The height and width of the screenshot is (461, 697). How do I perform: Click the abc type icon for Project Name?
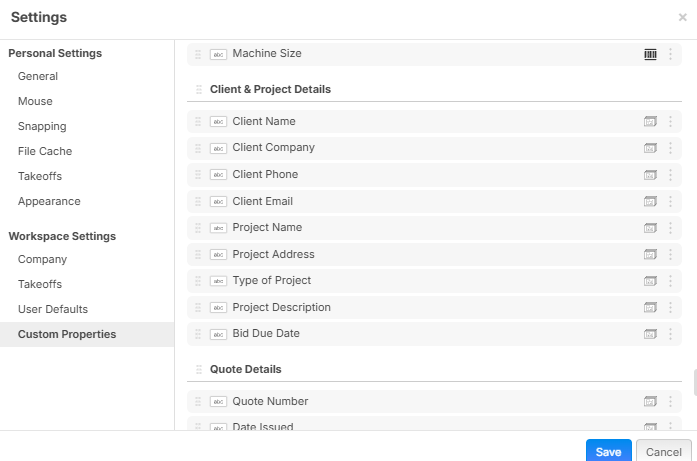point(218,228)
